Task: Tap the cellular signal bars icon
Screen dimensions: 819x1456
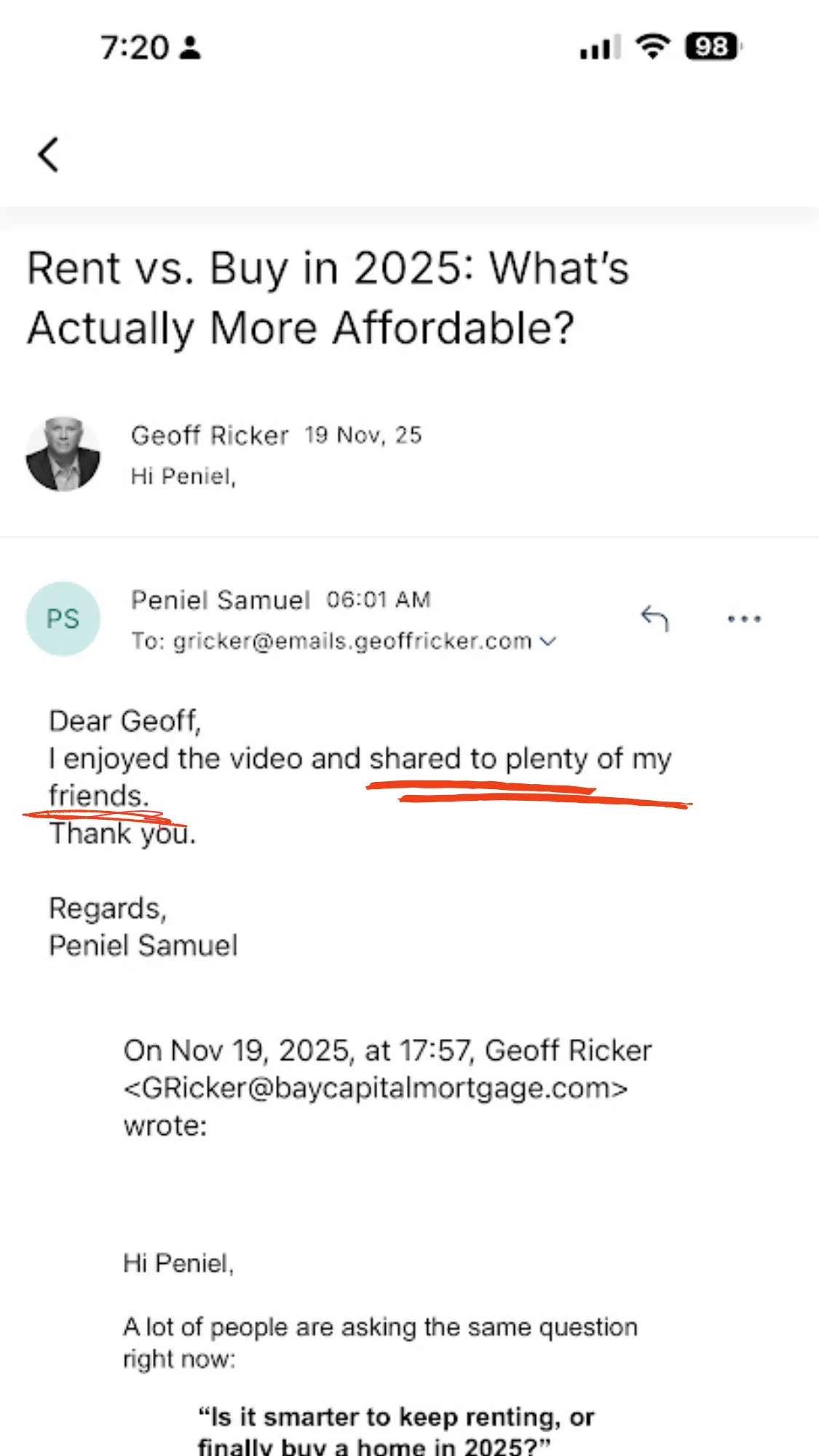Action: (599, 48)
